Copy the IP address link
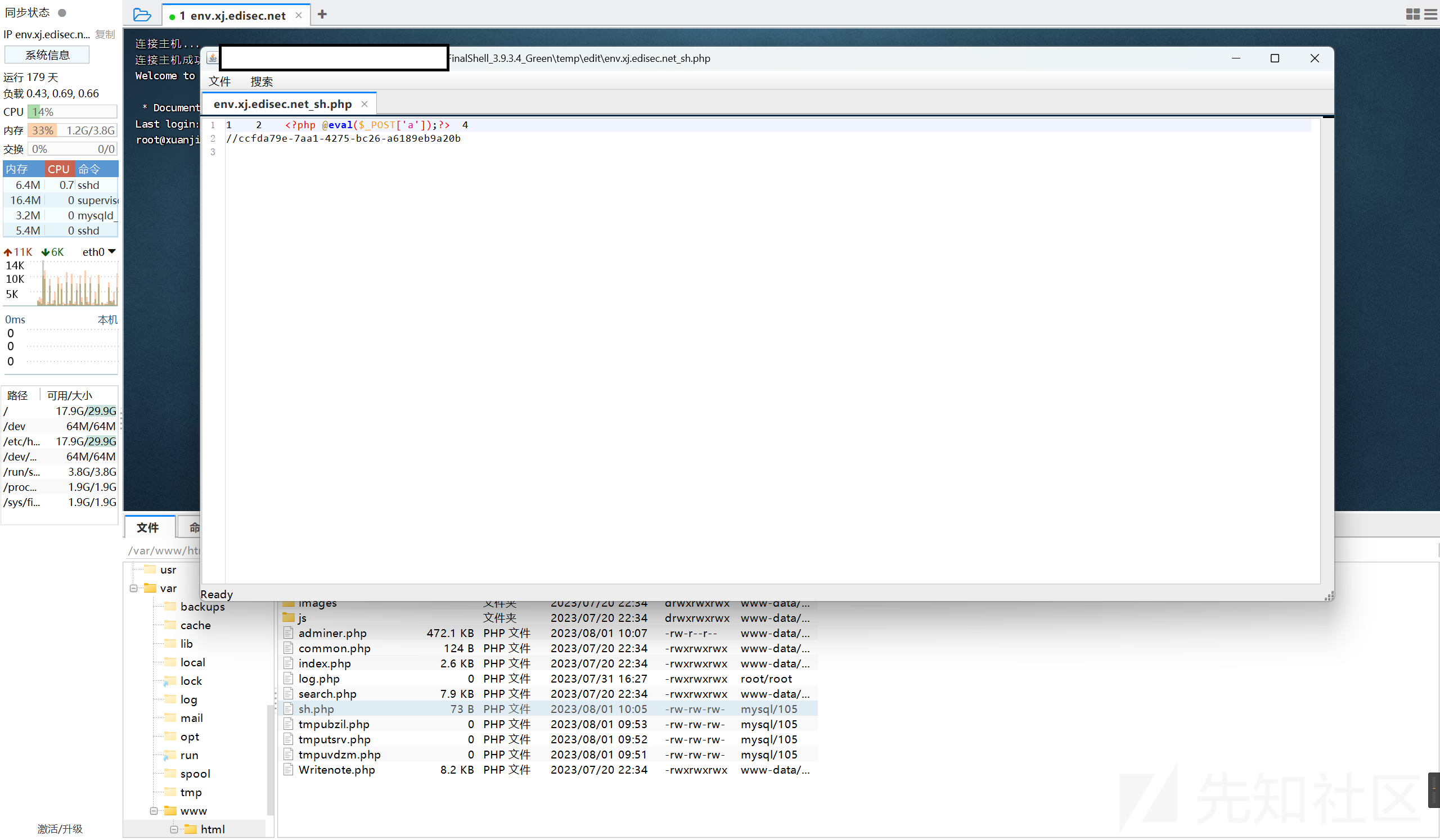 pyautogui.click(x=105, y=34)
